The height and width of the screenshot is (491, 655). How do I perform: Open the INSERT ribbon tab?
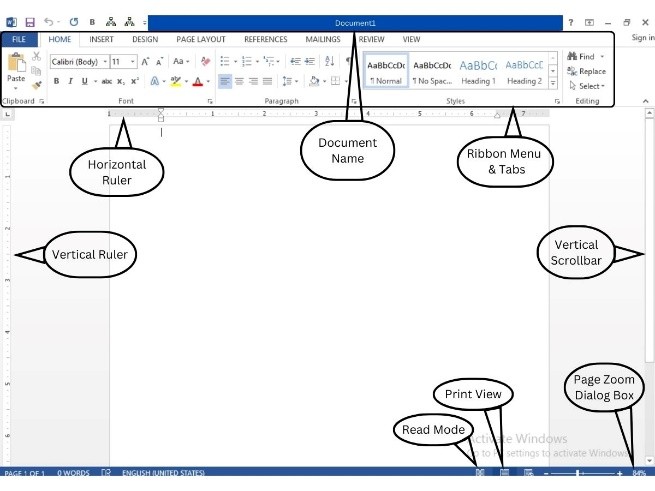click(101, 39)
